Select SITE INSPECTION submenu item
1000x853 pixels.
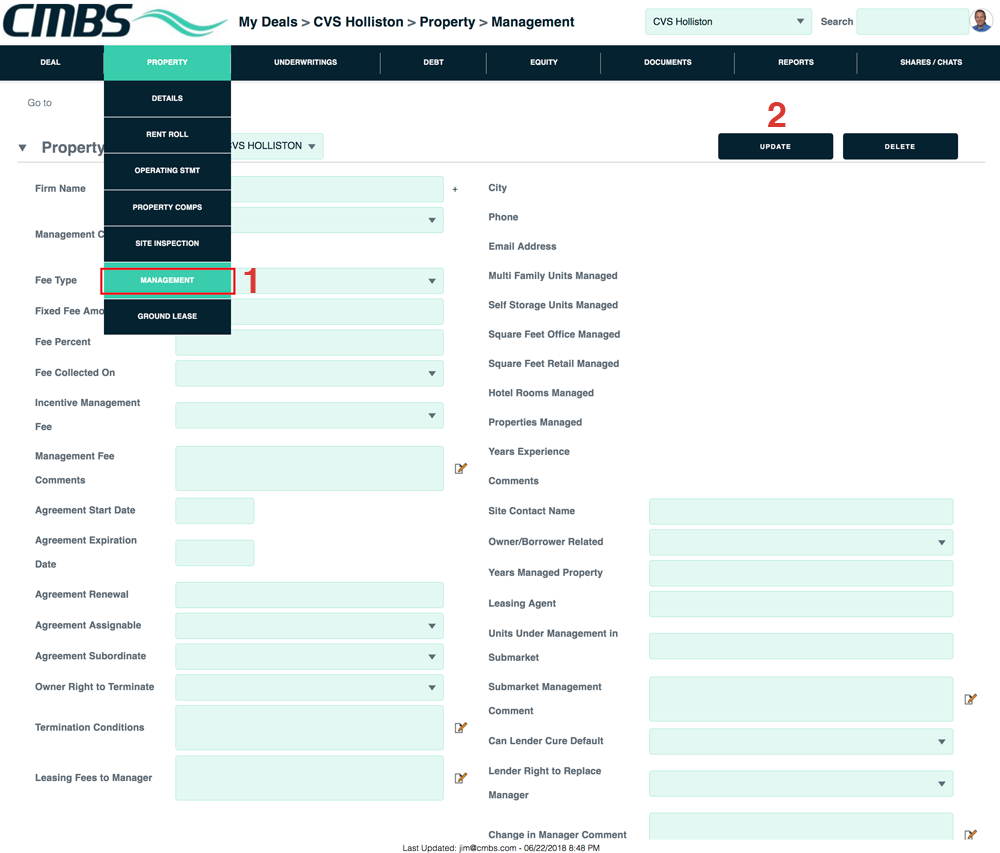click(167, 244)
